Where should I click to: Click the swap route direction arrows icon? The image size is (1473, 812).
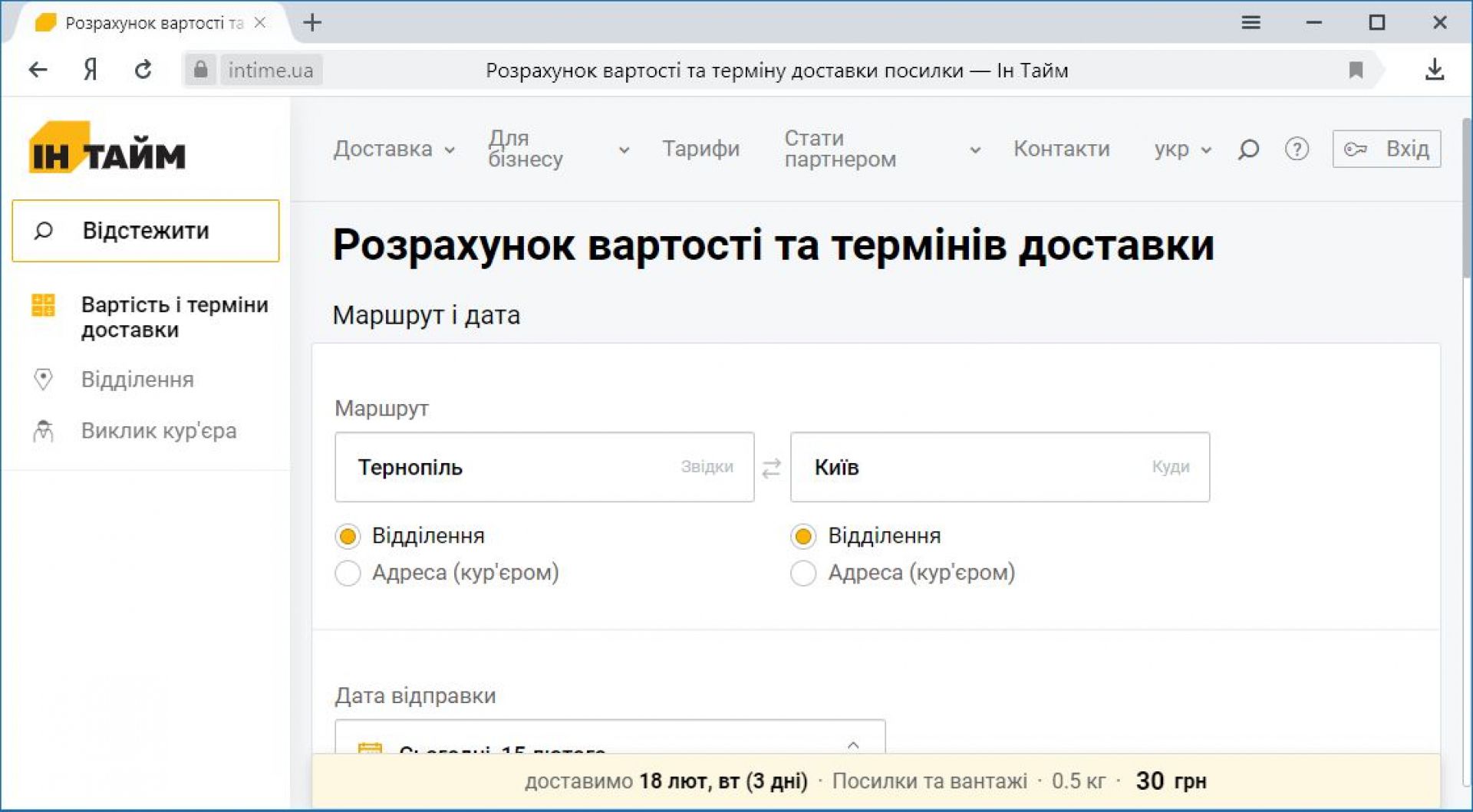(x=771, y=468)
